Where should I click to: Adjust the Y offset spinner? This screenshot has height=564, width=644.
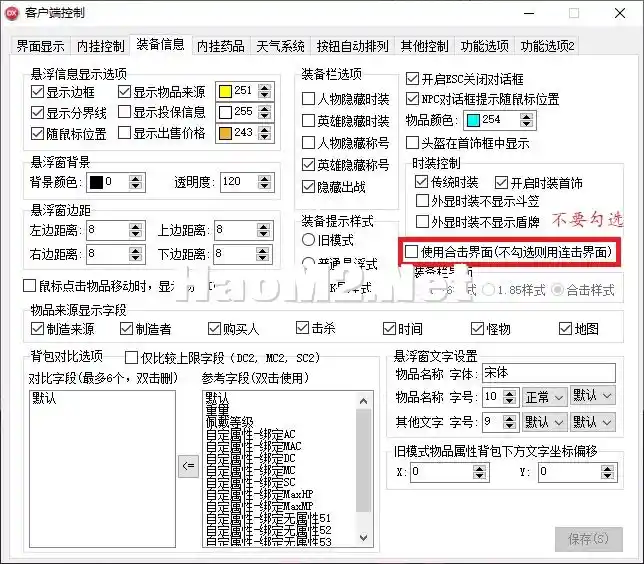[x=607, y=472]
